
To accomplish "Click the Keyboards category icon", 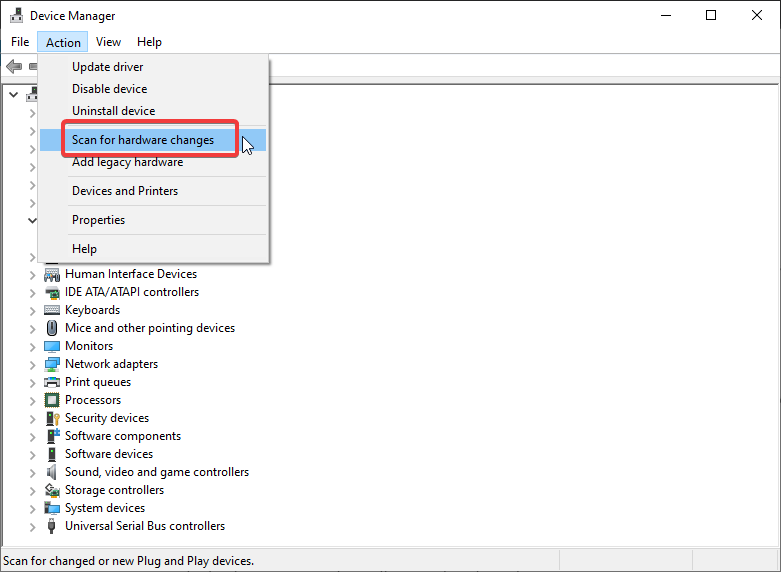I will click(x=52, y=310).
